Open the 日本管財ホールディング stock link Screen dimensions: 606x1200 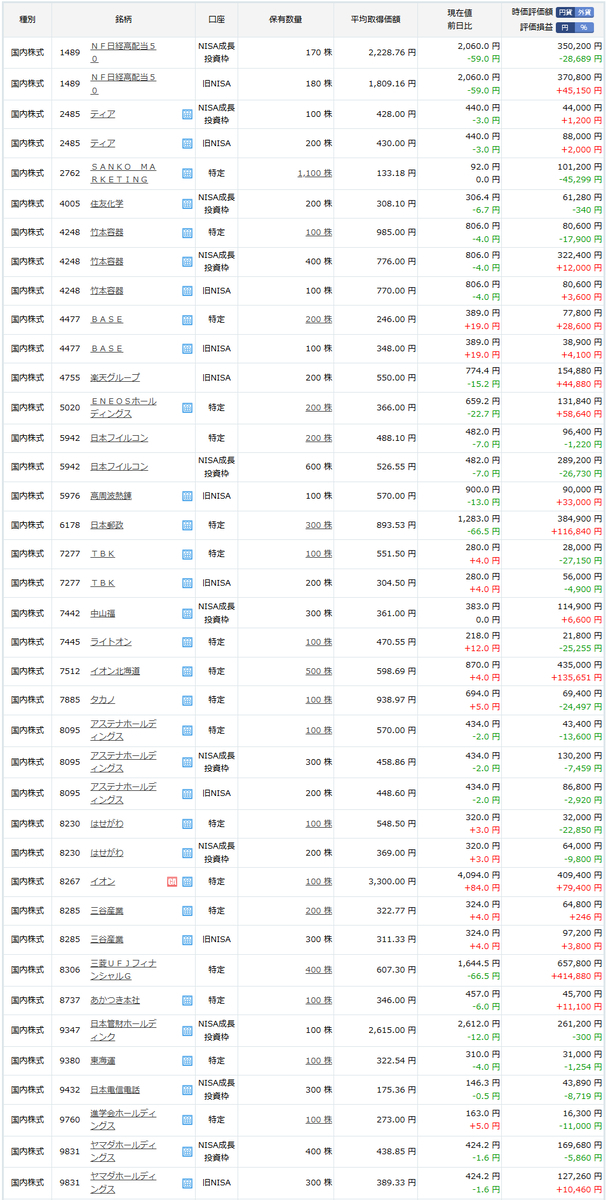(x=123, y=1030)
